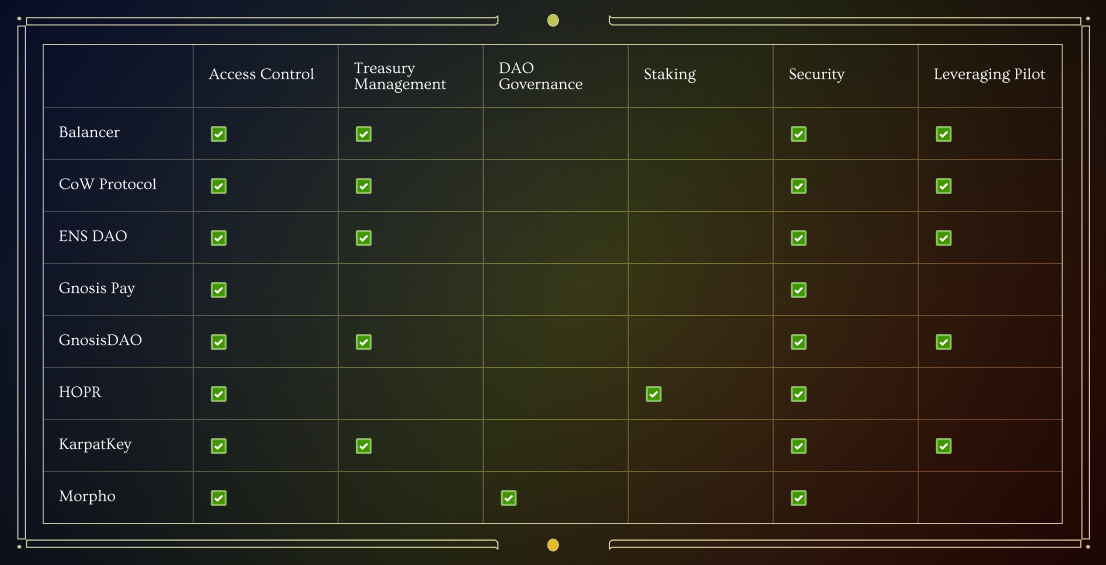1106x565 pixels.
Task: Click the CoW Protocol Treasury Management checkmark
Action: click(x=363, y=186)
